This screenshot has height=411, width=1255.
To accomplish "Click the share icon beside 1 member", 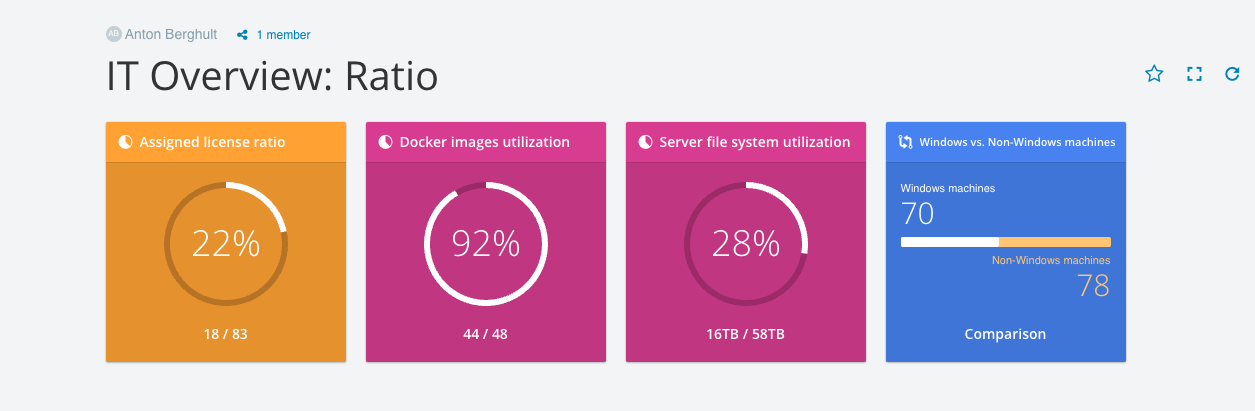I will click(x=242, y=35).
